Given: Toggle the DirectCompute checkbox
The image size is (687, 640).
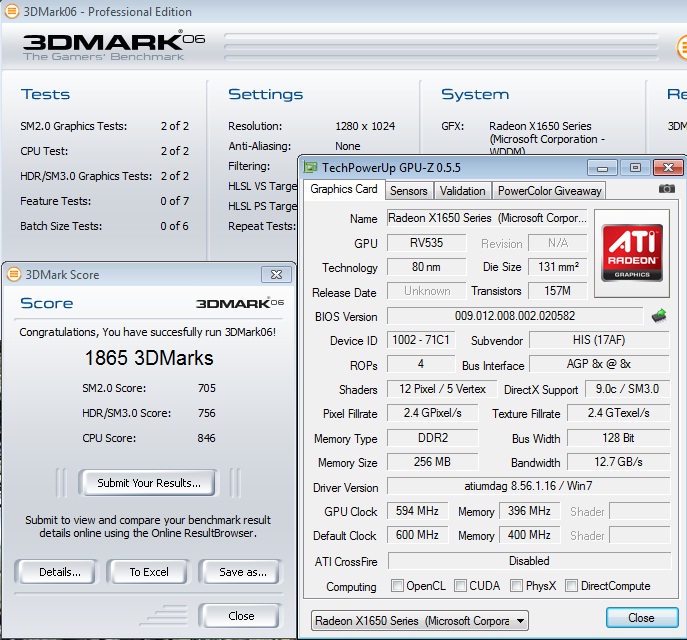Looking at the screenshot, I should click(571, 586).
